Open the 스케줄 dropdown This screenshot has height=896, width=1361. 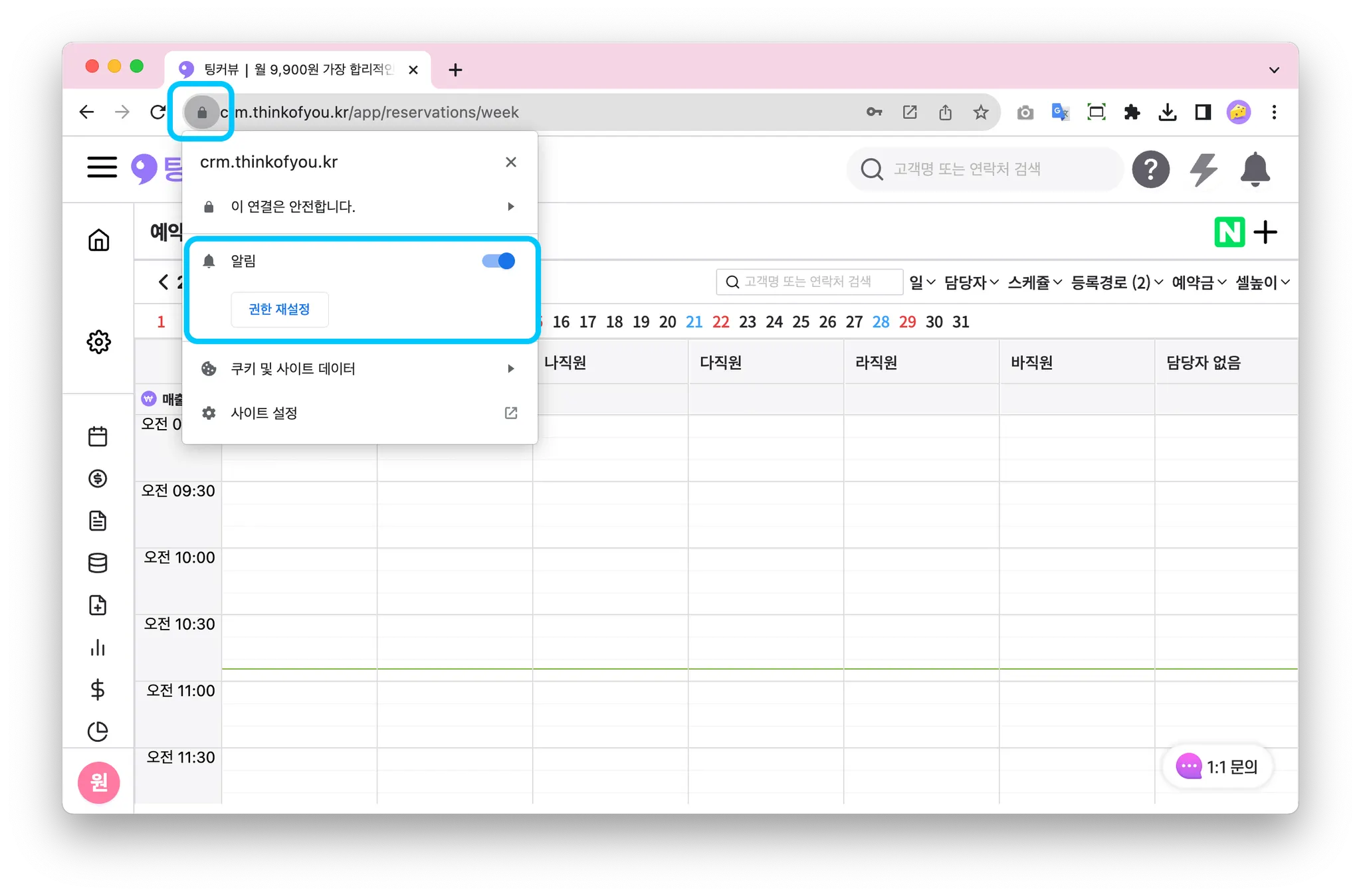click(x=1034, y=282)
